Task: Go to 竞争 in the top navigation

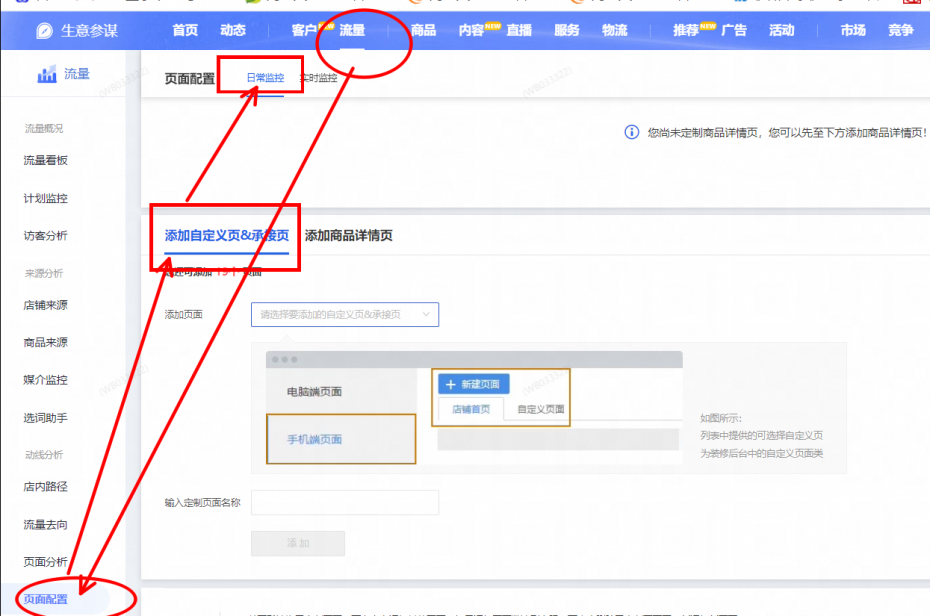Action: pos(901,30)
